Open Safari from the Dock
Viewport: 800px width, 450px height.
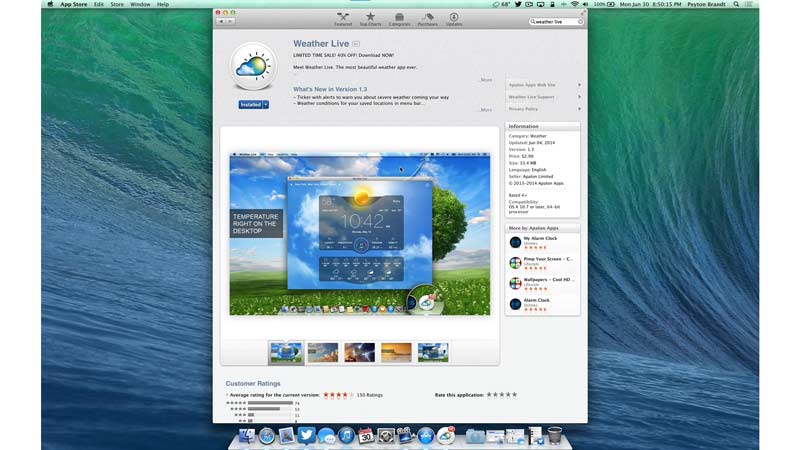[266, 436]
